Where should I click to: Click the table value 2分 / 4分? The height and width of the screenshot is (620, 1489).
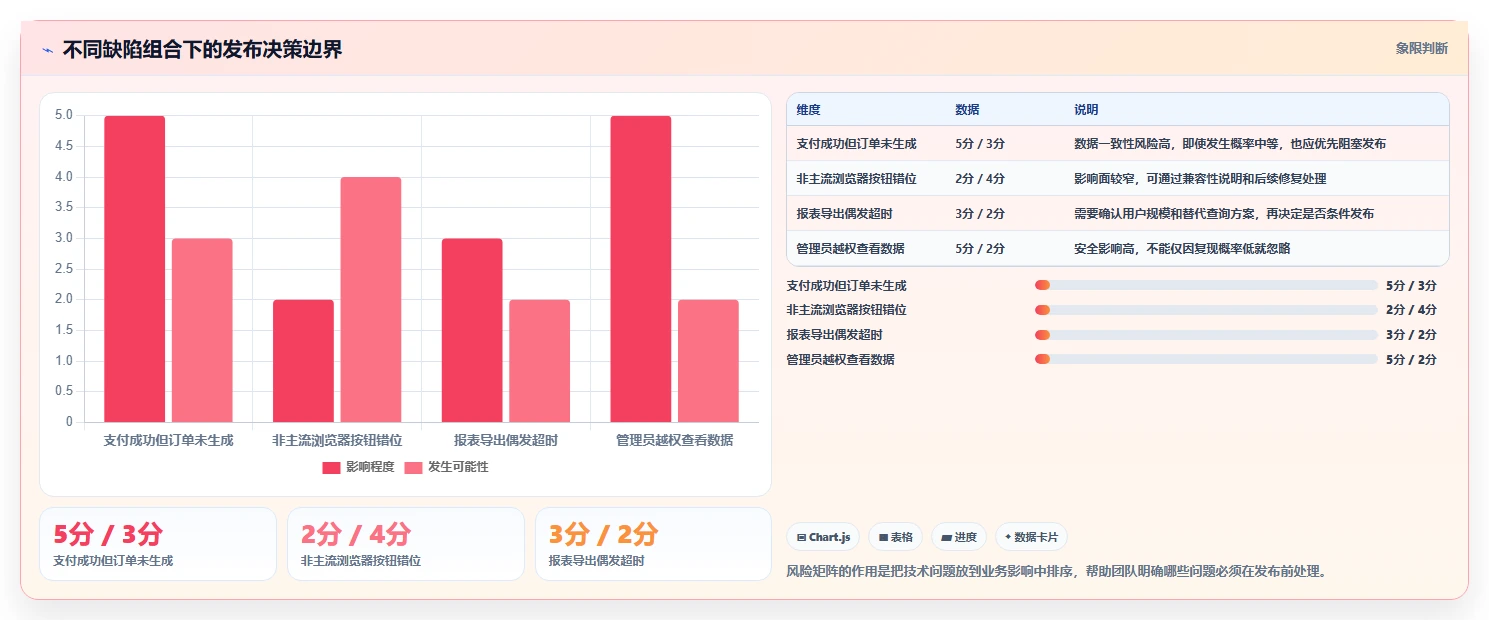pyautogui.click(x=980, y=179)
